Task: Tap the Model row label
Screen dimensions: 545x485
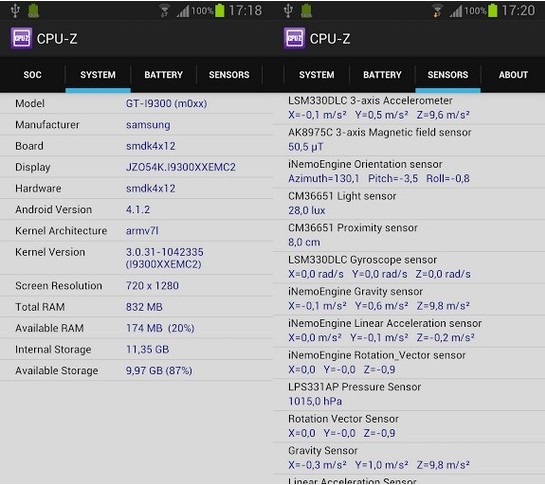Action: click(30, 104)
